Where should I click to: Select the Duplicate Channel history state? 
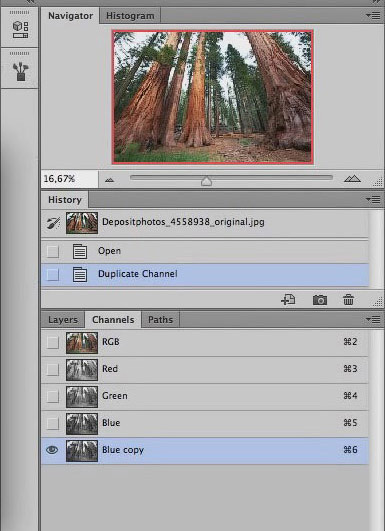click(x=205, y=275)
